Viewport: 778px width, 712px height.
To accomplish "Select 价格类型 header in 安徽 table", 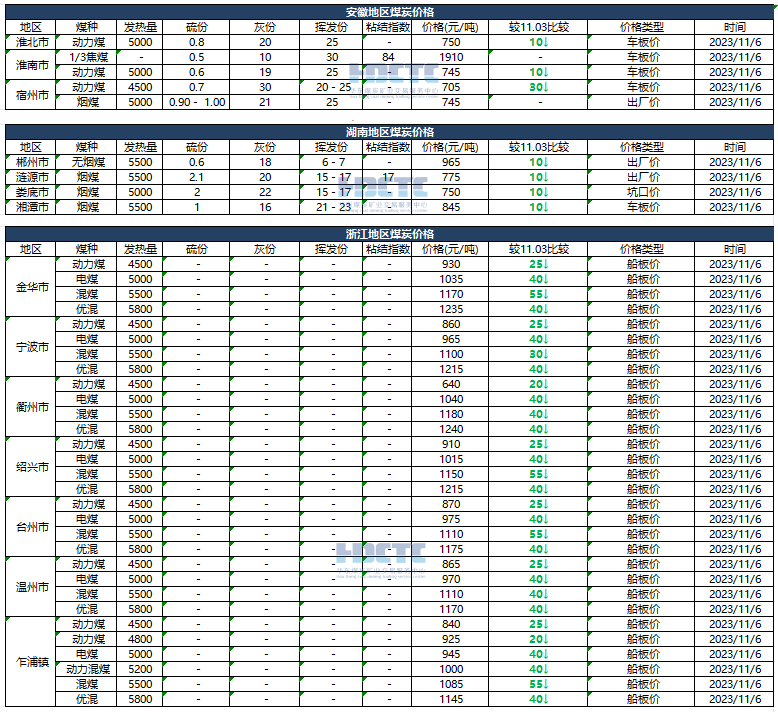I will [641, 27].
